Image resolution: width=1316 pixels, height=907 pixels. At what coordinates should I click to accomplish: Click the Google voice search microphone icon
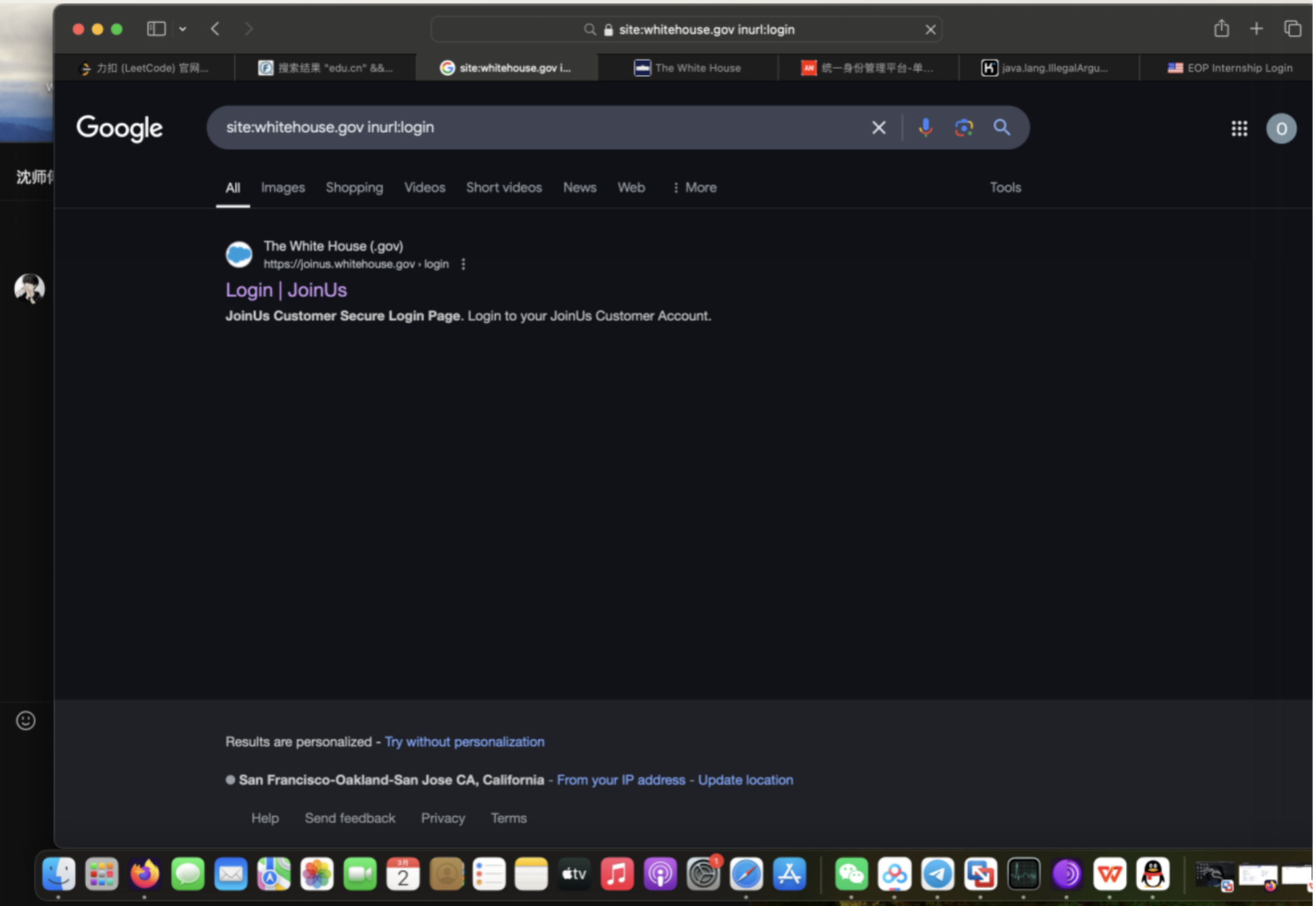[x=925, y=127]
